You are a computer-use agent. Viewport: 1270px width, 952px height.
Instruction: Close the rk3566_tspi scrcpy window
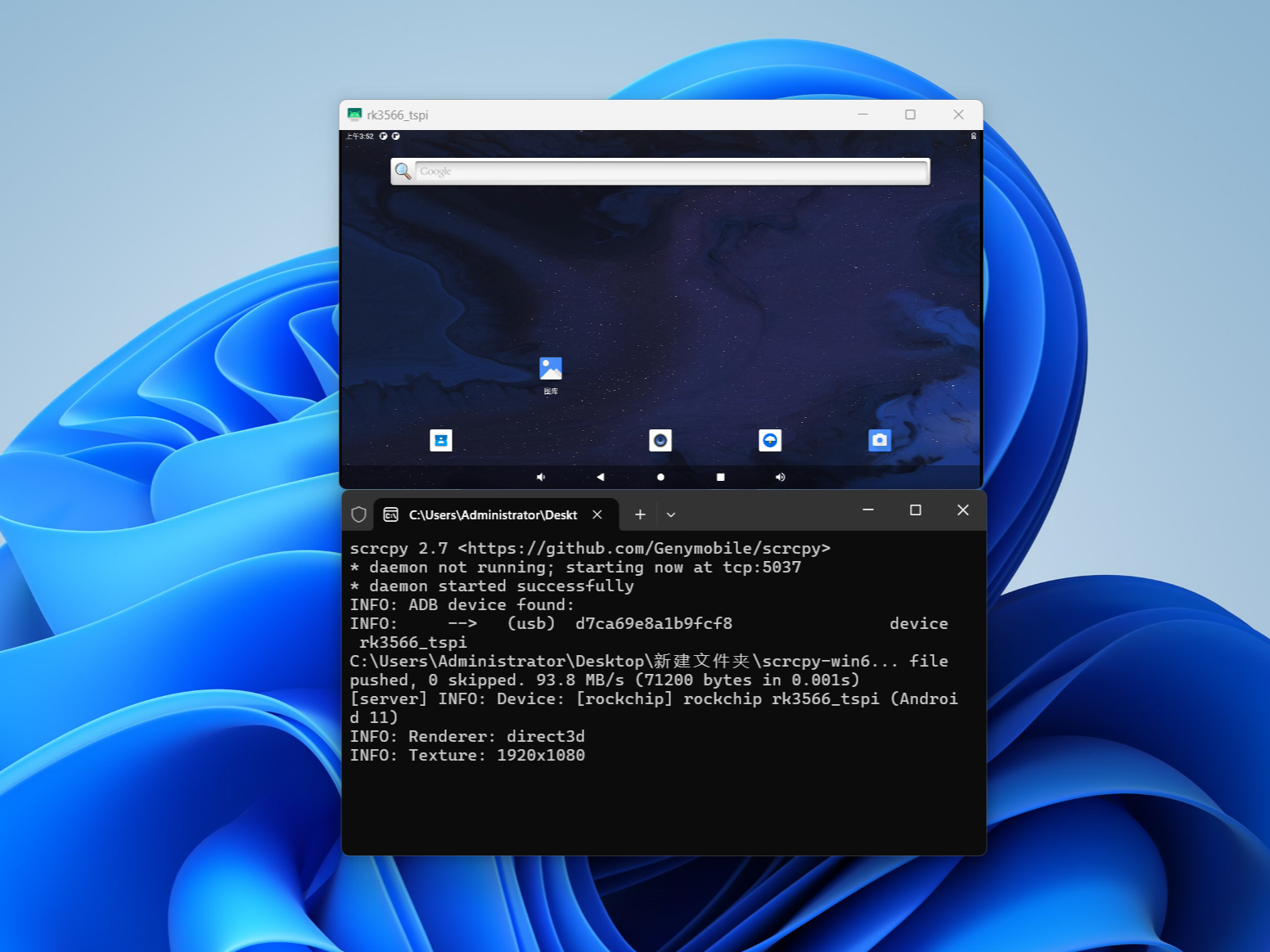coord(958,115)
